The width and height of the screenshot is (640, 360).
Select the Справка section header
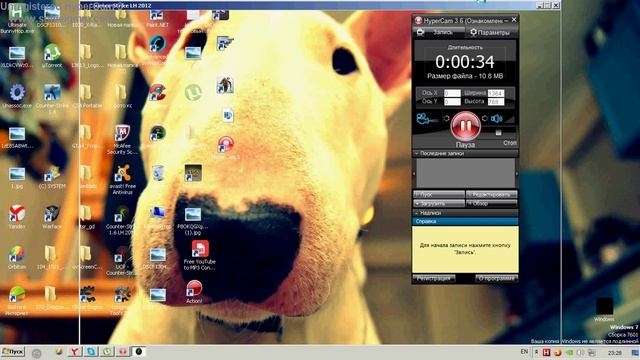click(x=465, y=221)
